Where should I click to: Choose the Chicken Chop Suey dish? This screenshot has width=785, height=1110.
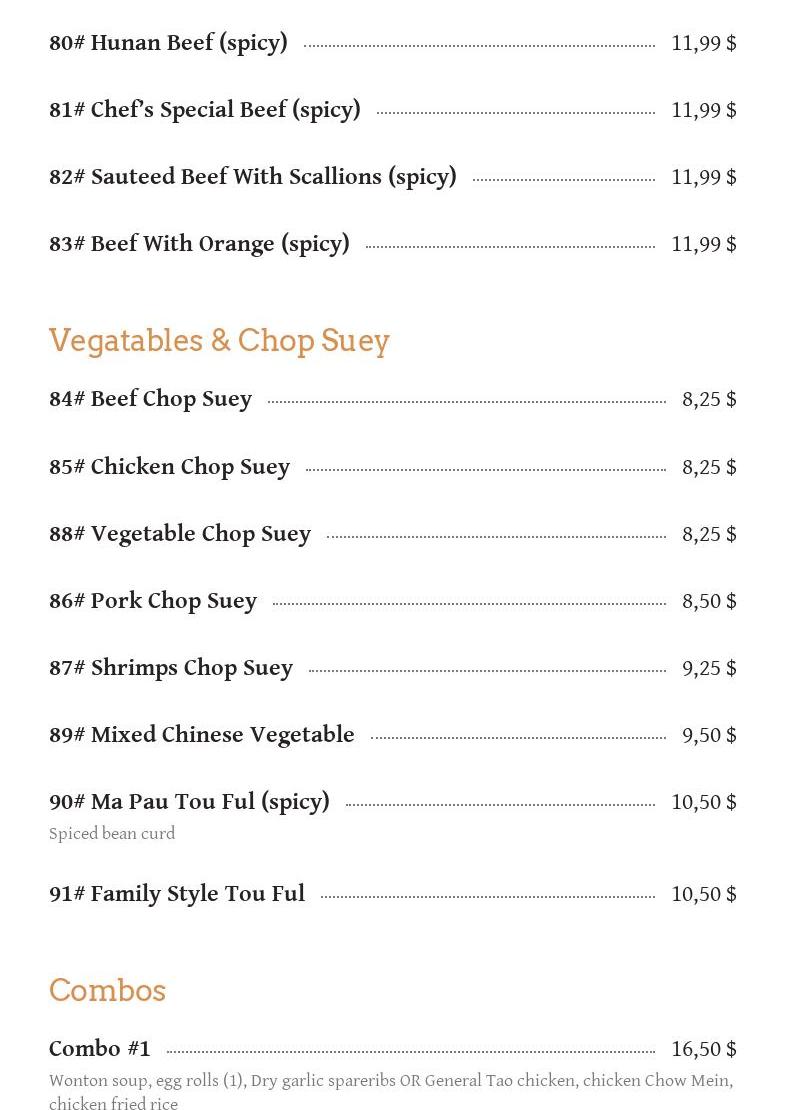(x=169, y=467)
